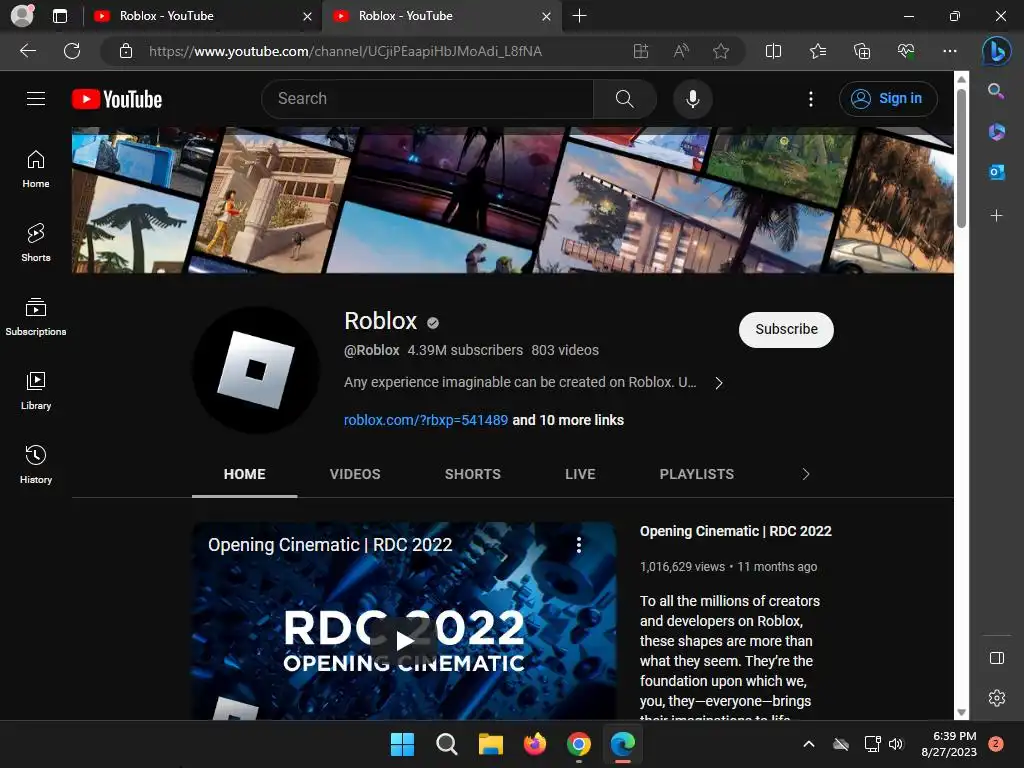Open History in the sidebar
The image size is (1024, 768).
[36, 464]
